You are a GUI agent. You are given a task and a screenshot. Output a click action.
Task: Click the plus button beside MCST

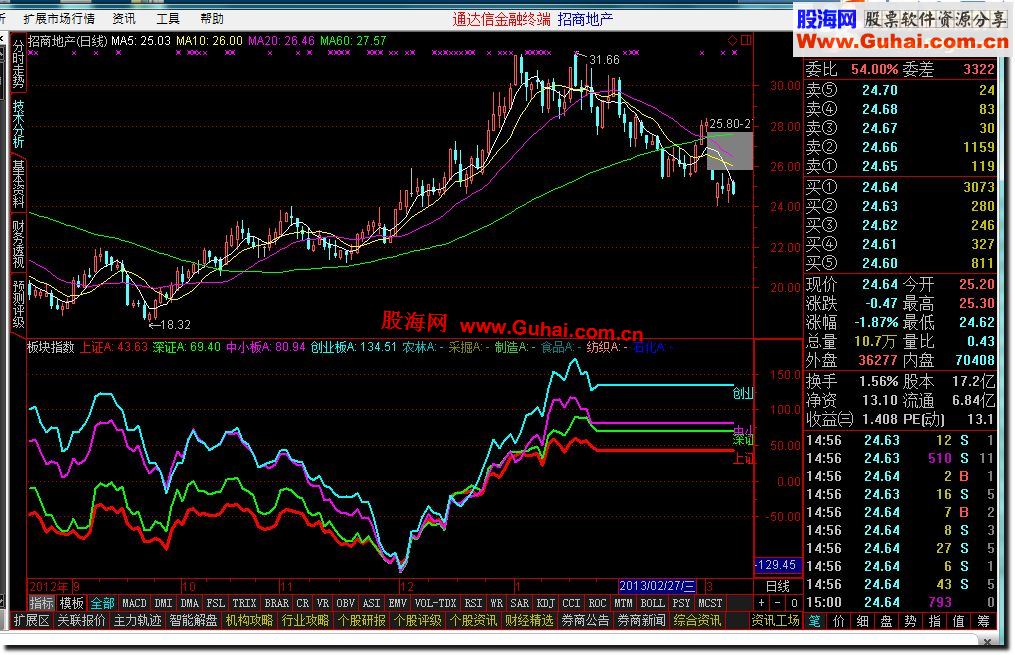(761, 603)
